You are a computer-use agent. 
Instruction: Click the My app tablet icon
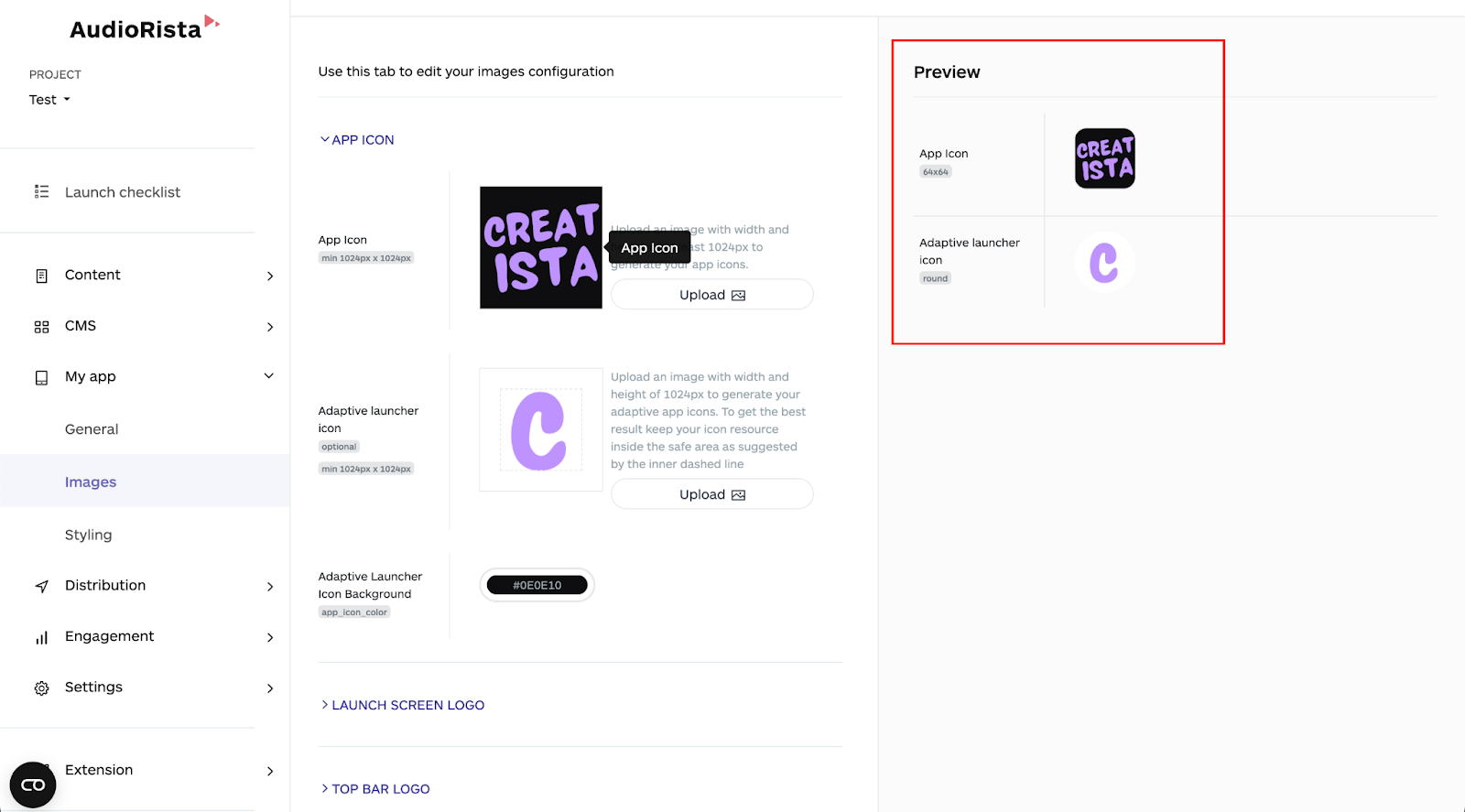[x=41, y=377]
